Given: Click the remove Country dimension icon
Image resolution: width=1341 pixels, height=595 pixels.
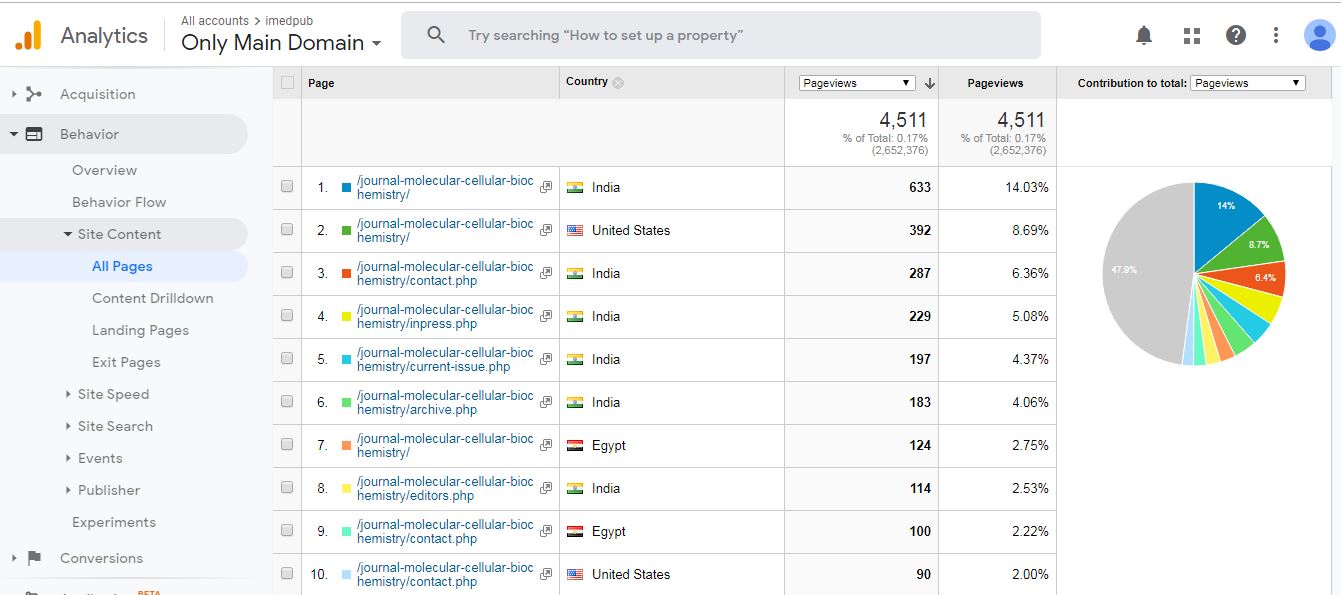Looking at the screenshot, I should [x=618, y=83].
